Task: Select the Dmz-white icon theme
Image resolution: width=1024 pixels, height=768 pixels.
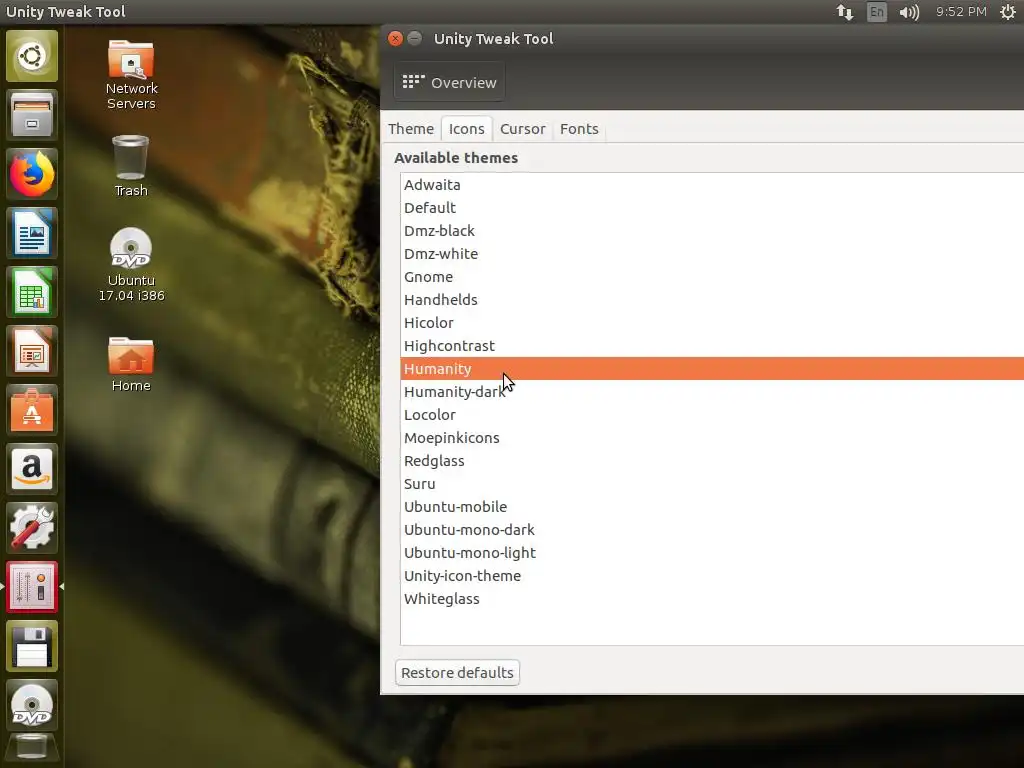Action: point(712,253)
